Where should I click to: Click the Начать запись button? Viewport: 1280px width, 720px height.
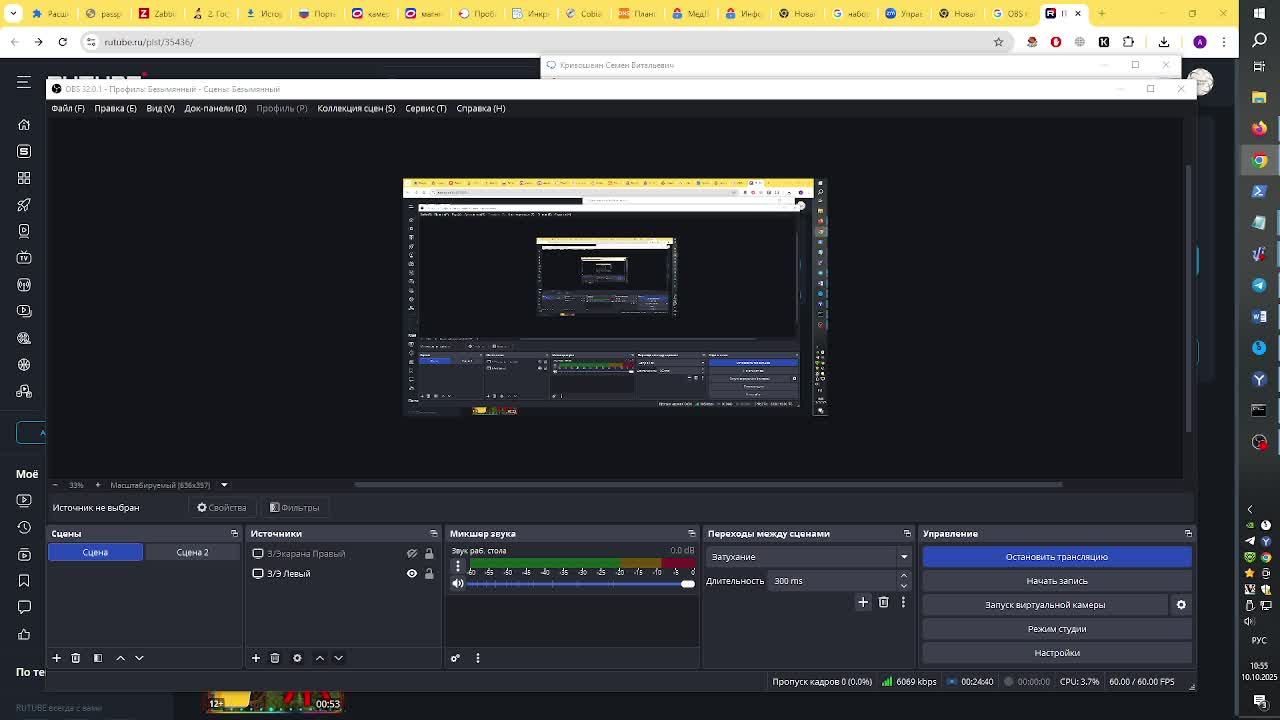click(1056, 581)
